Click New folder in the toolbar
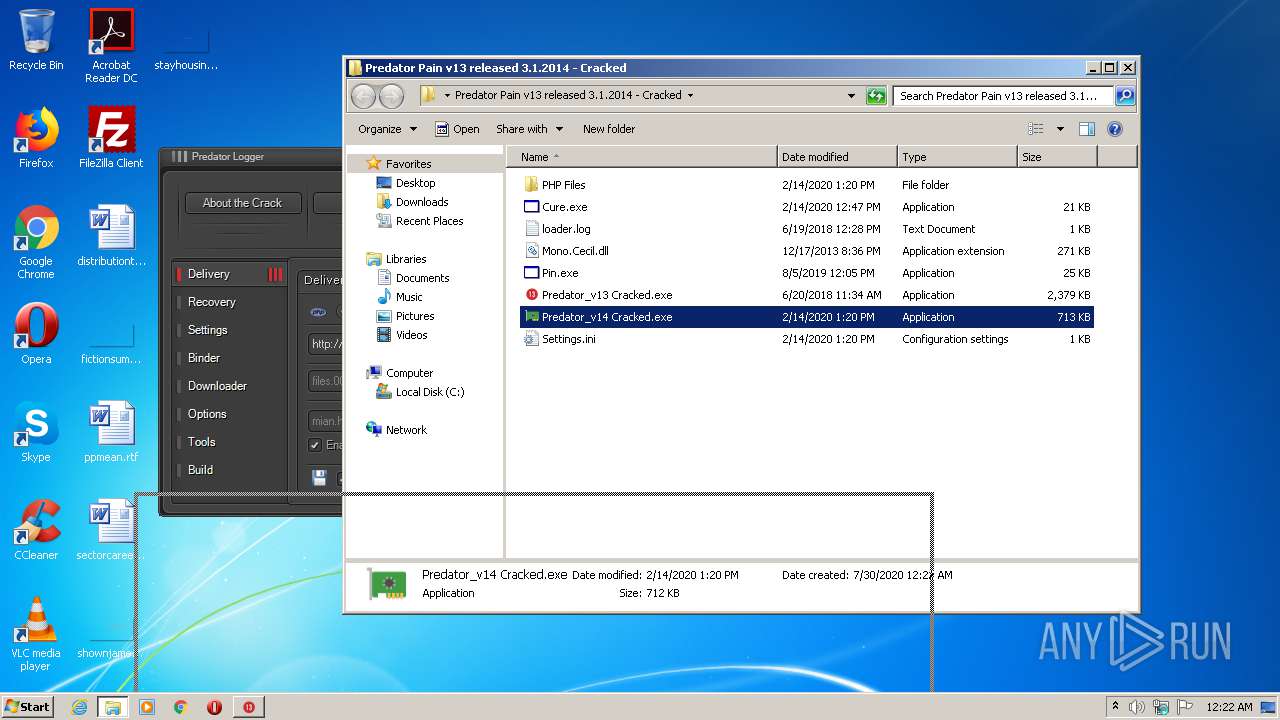The image size is (1280, 720). pos(609,129)
